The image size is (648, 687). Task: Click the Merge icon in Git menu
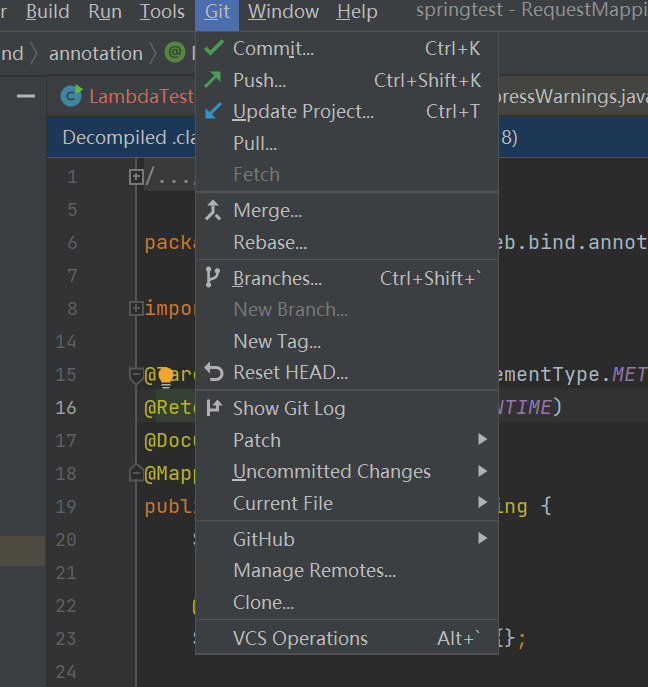coord(213,210)
